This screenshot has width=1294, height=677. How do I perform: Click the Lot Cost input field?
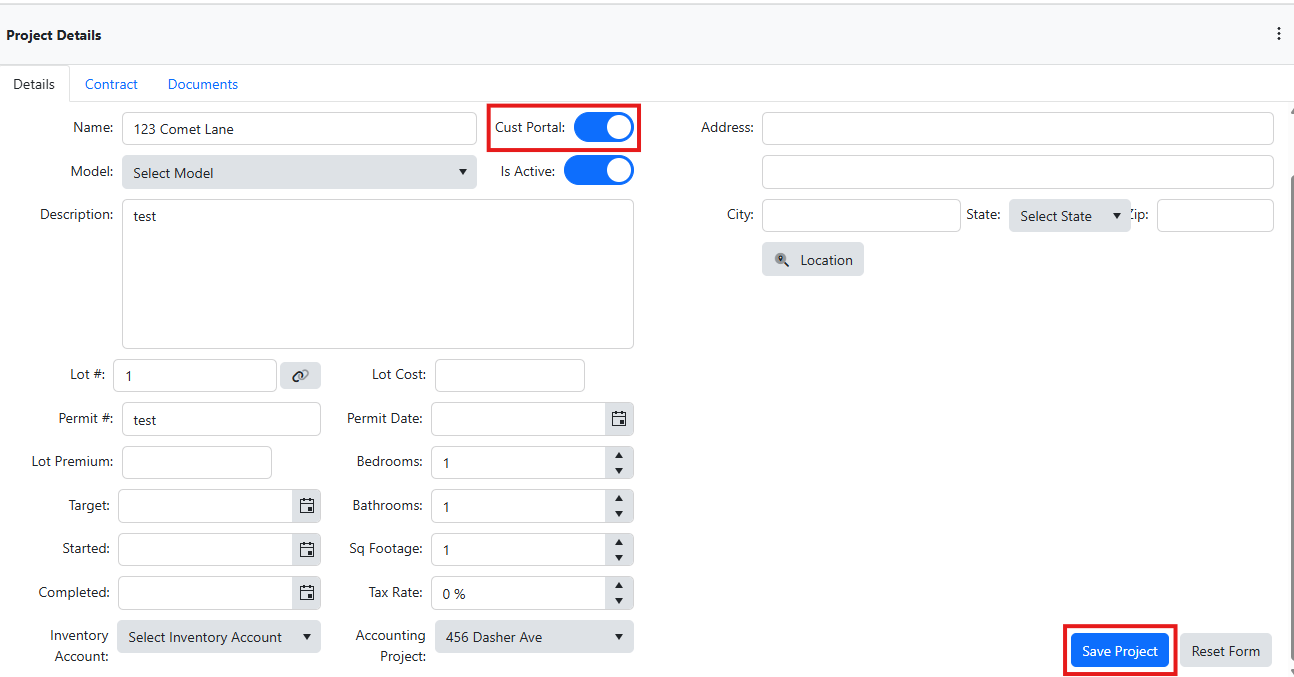pyautogui.click(x=510, y=375)
